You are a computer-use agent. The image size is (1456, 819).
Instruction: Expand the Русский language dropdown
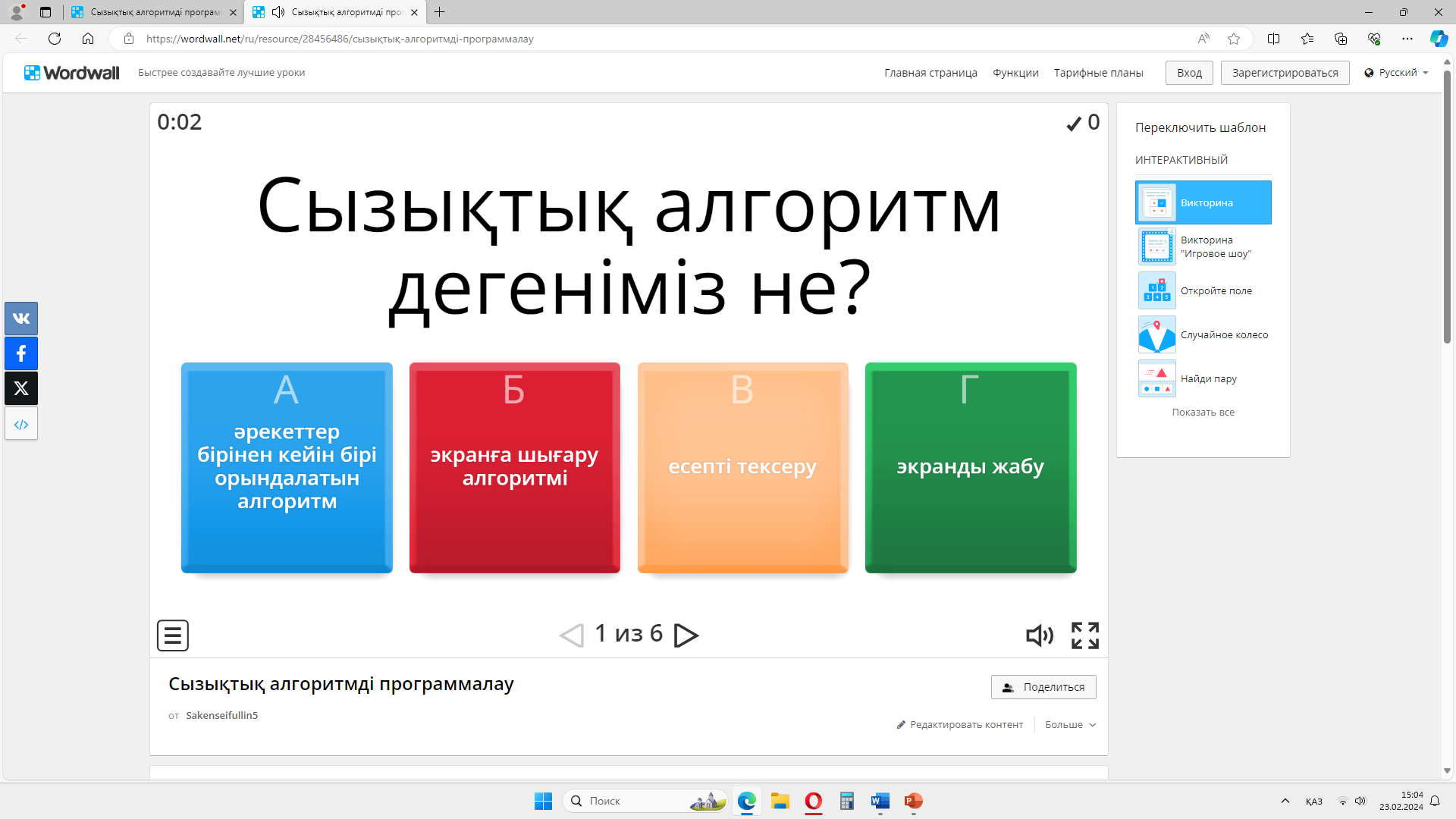pyautogui.click(x=1396, y=73)
